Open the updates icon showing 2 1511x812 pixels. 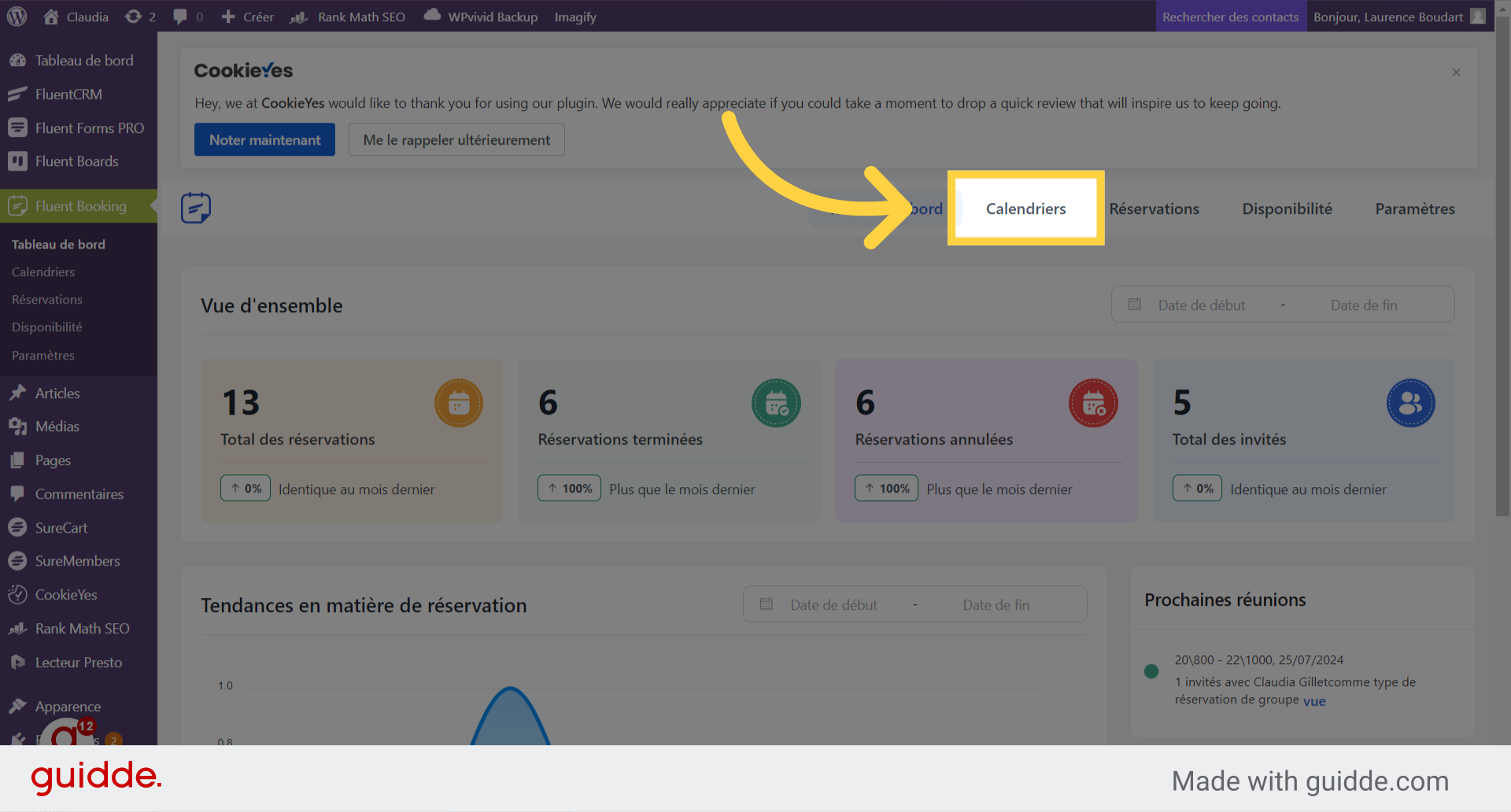(140, 17)
